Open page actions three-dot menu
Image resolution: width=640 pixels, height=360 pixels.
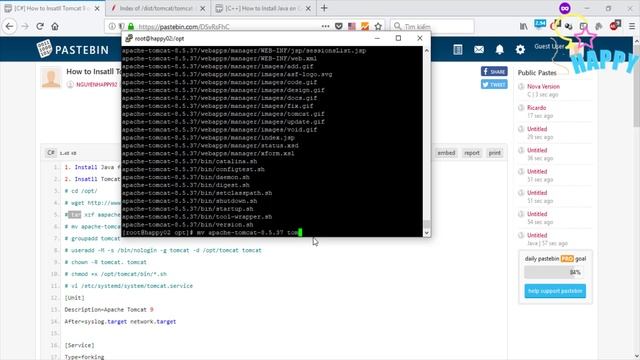tap(325, 27)
